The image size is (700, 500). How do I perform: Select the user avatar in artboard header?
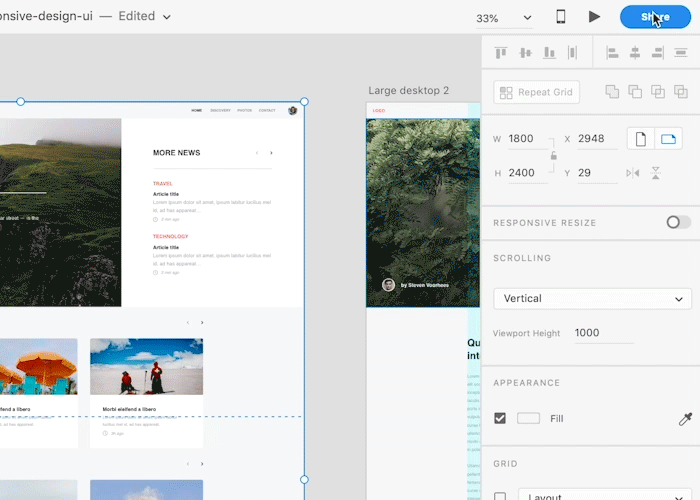click(x=292, y=110)
